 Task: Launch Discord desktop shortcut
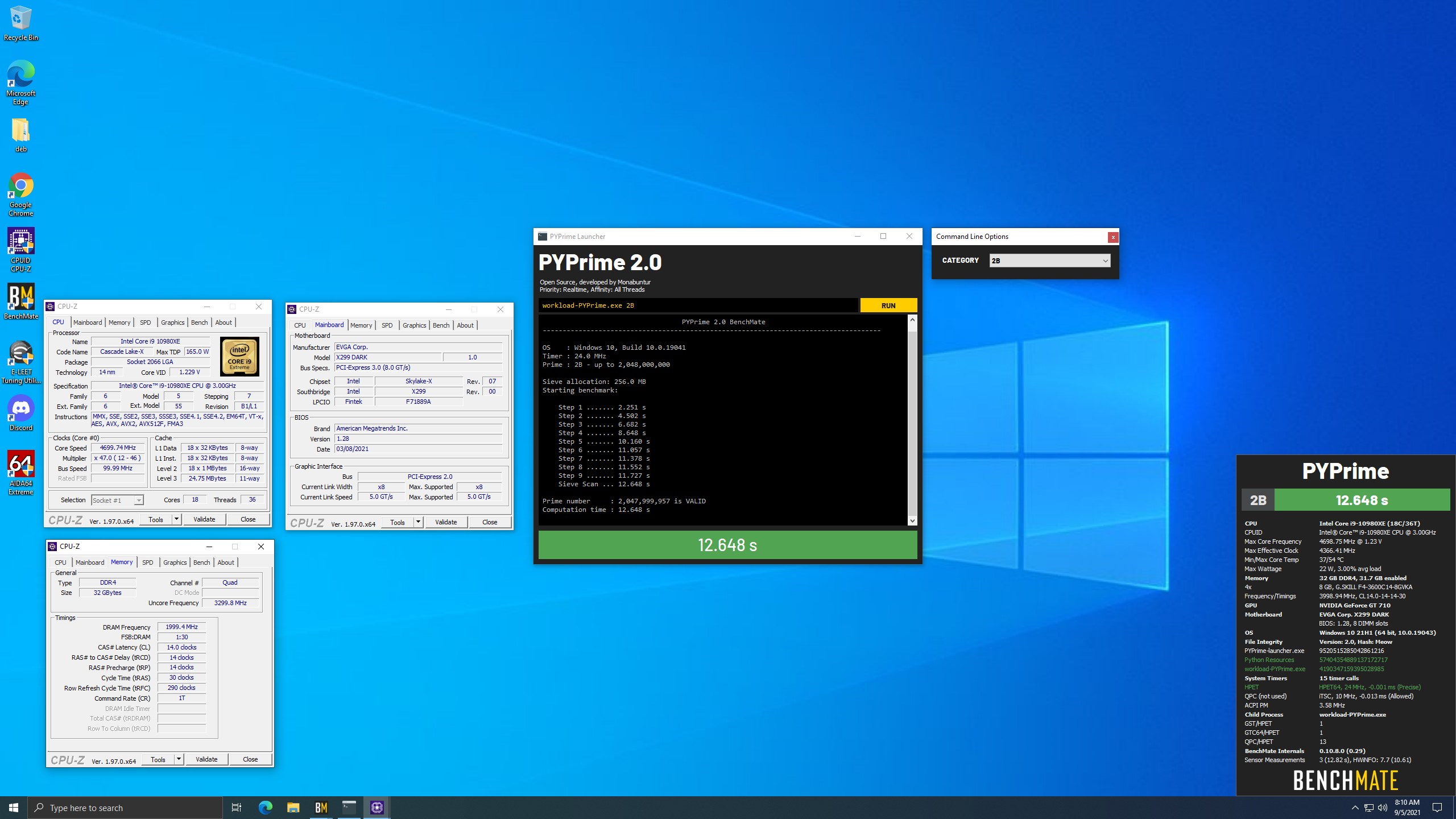coord(21,413)
